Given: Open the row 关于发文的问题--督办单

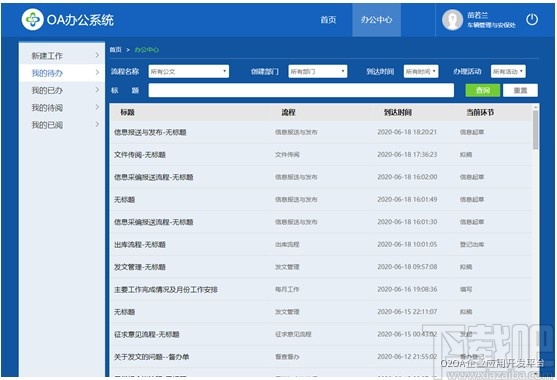Looking at the screenshot, I should [321, 357].
